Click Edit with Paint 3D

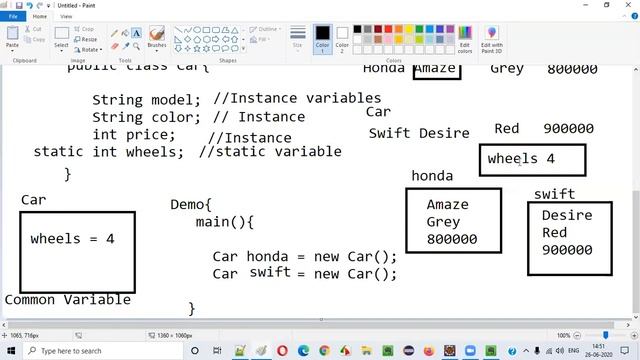tap(492, 40)
